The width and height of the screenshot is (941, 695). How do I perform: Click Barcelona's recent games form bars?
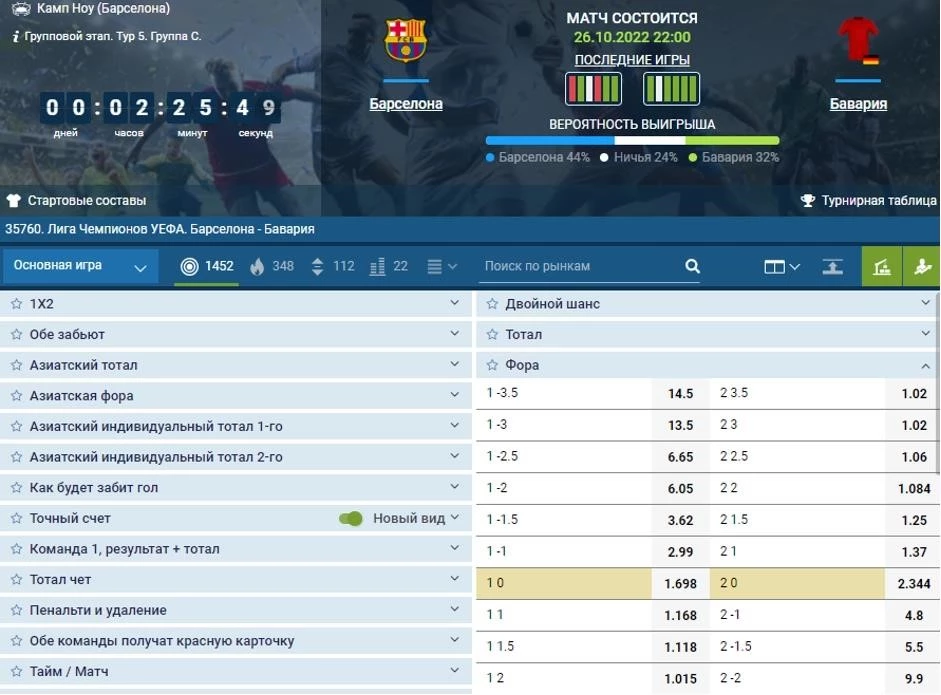pos(593,89)
